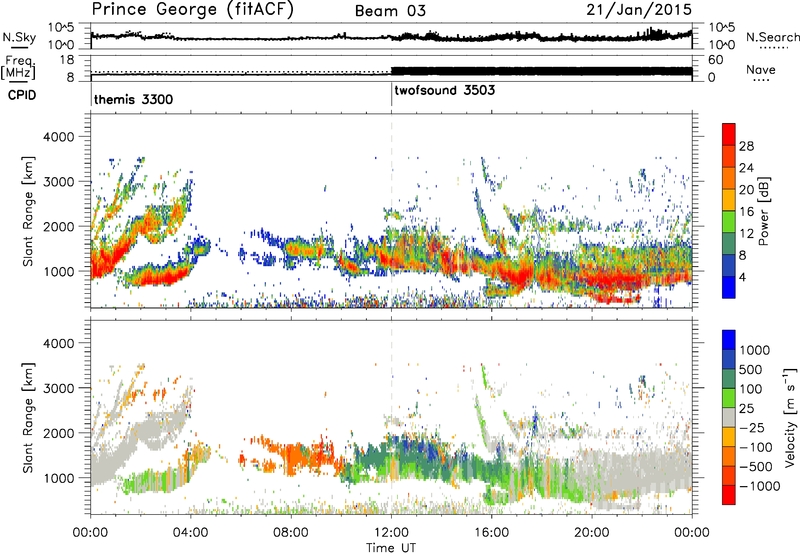This screenshot has height=554, width=800.
Task: Pick the top blue segment of Velocity color bar
Action: (x=729, y=340)
